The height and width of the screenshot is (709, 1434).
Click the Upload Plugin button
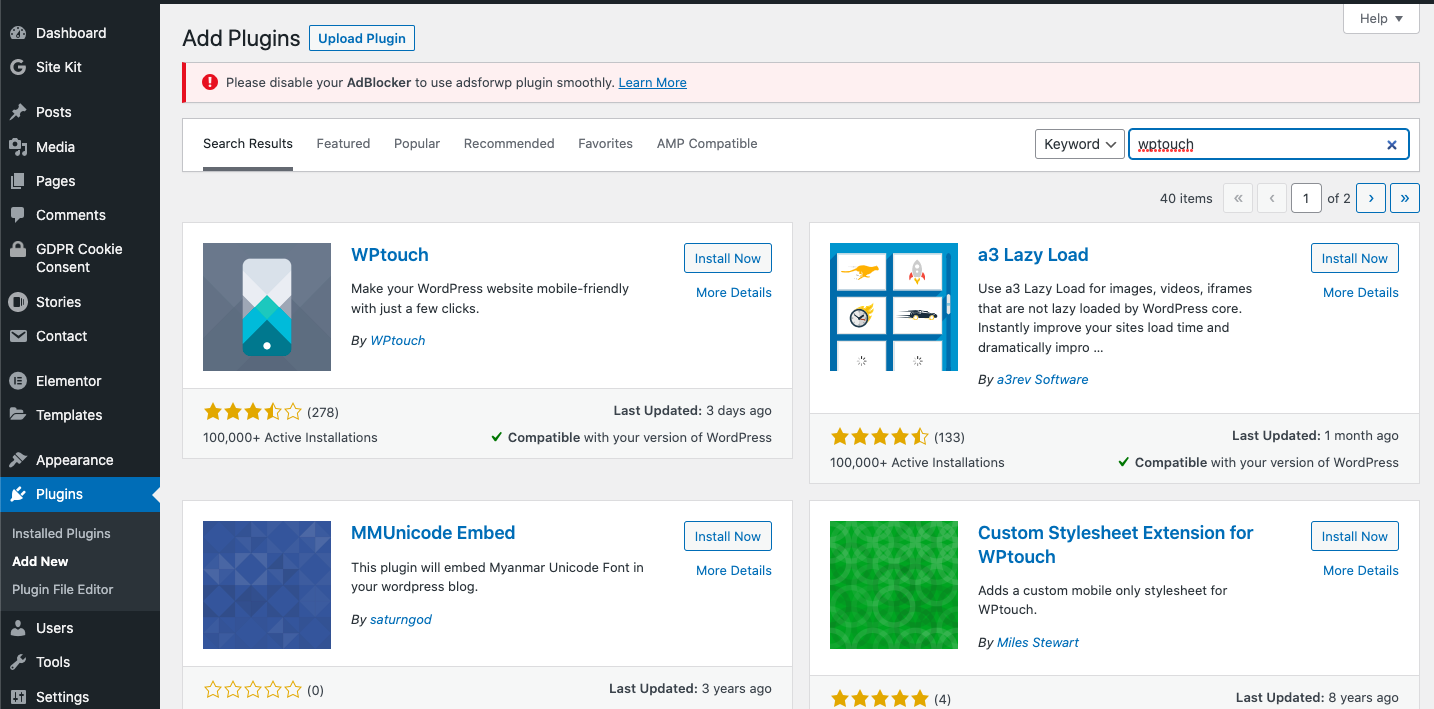pos(362,39)
